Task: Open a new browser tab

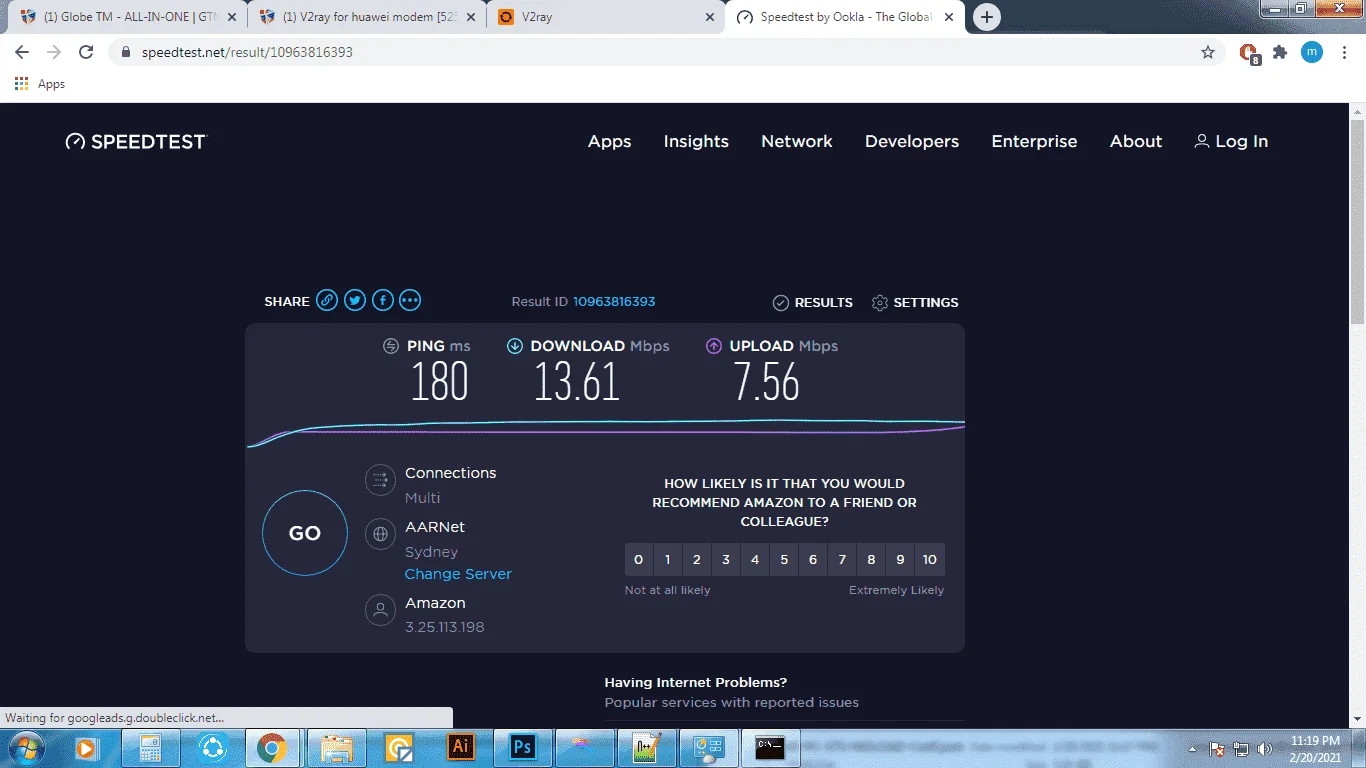Action: (x=987, y=17)
